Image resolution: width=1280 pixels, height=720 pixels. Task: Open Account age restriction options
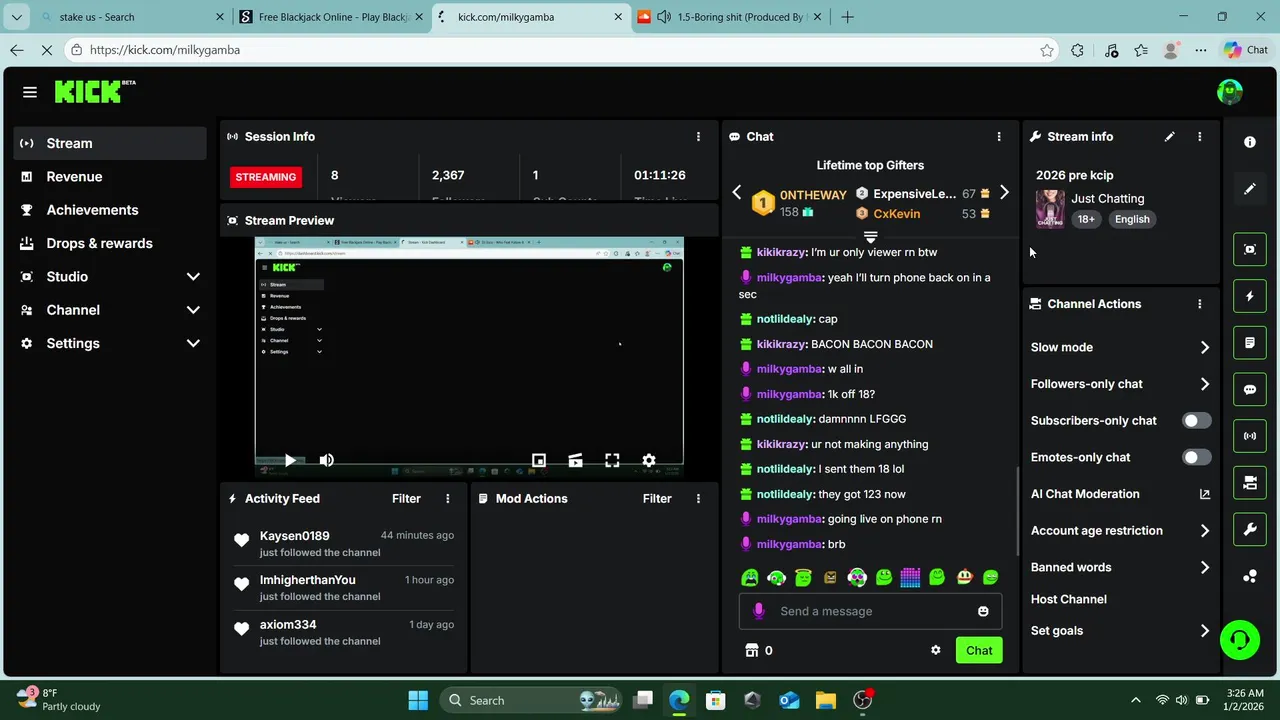point(1120,531)
